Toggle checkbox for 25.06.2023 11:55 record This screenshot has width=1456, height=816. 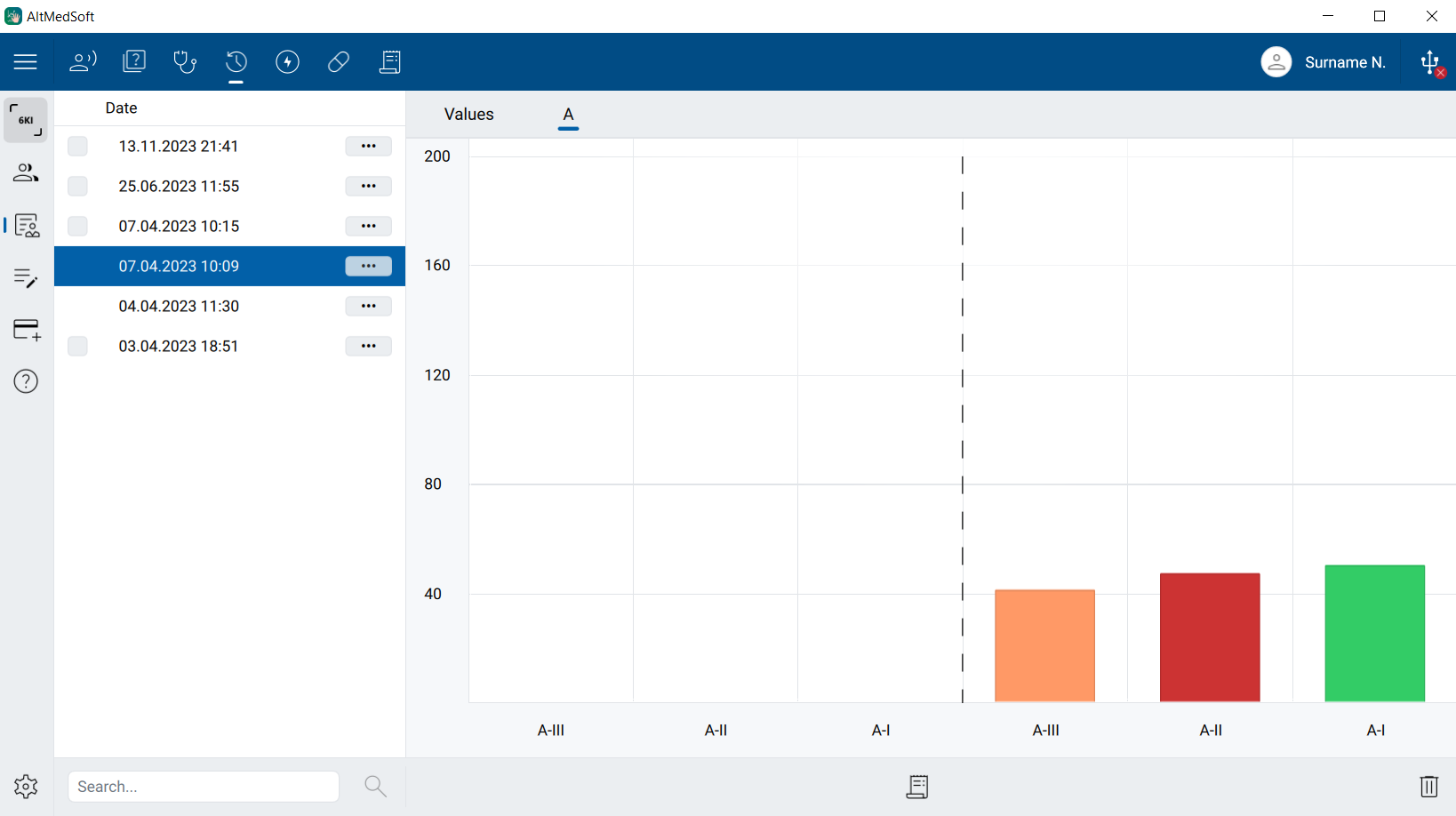click(78, 186)
